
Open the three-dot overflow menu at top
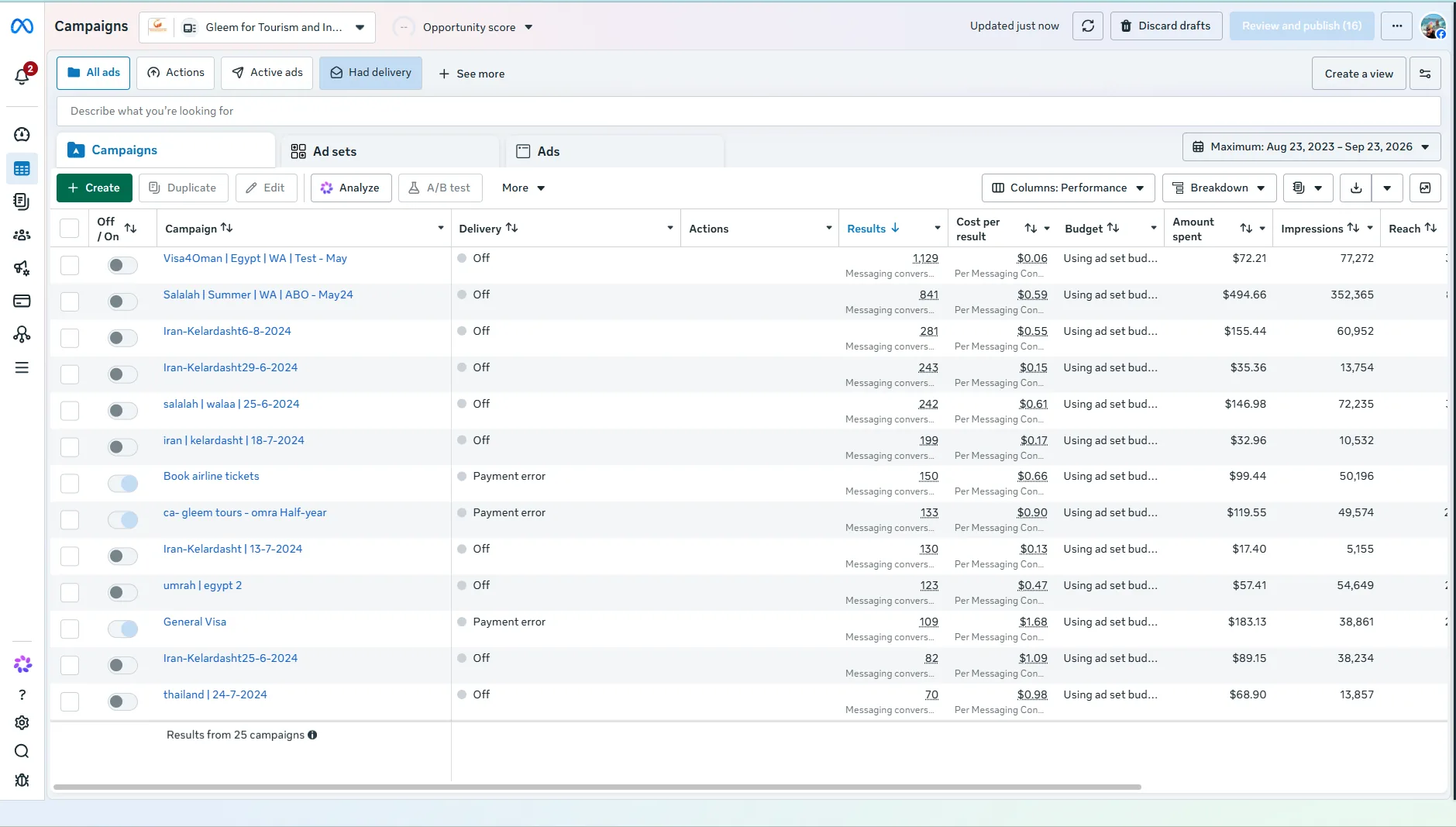1396,26
